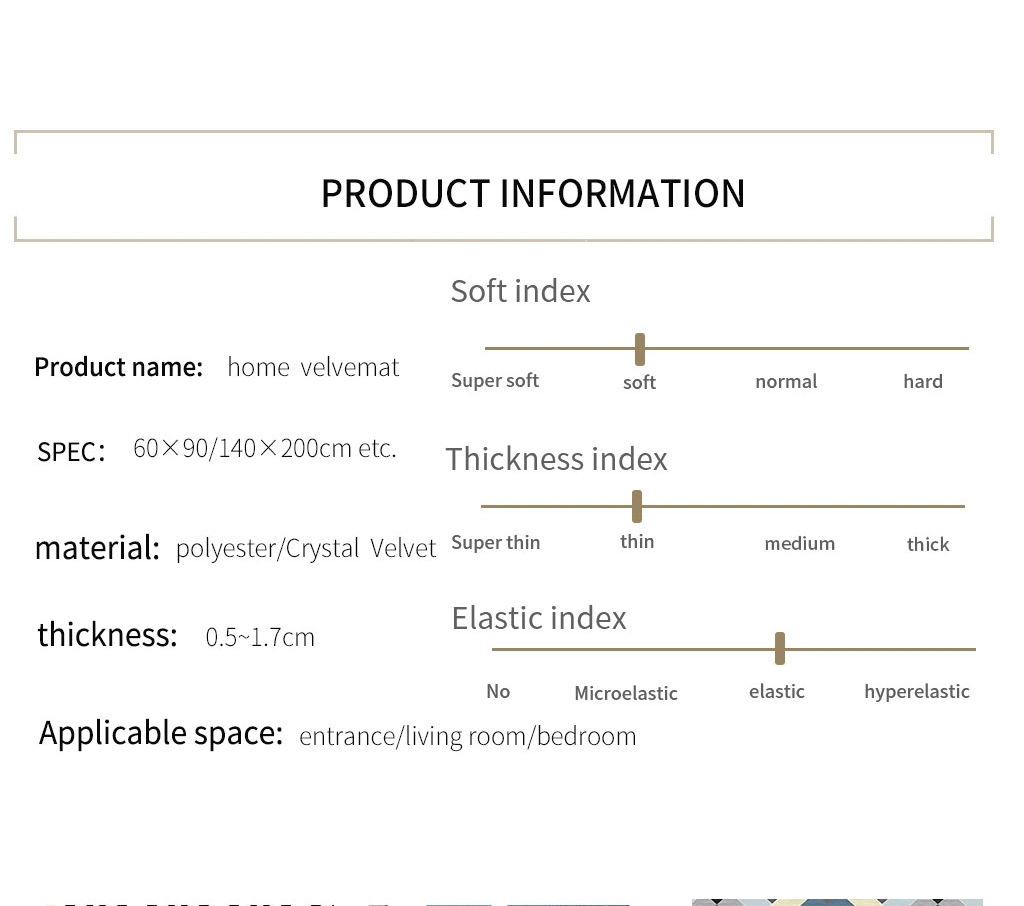Viewport: 1024px width, 906px height.
Task: Click the PRODUCT INFORMATION heading
Action: coord(533,193)
